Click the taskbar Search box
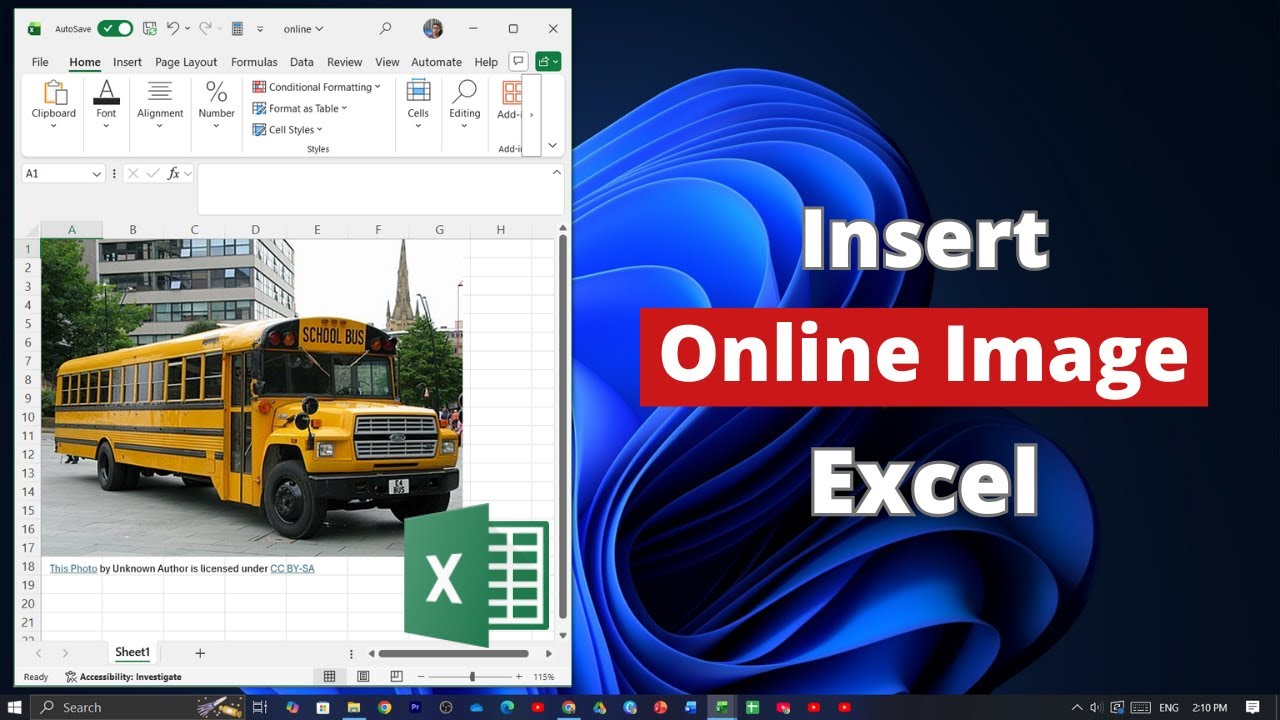 coord(138,707)
